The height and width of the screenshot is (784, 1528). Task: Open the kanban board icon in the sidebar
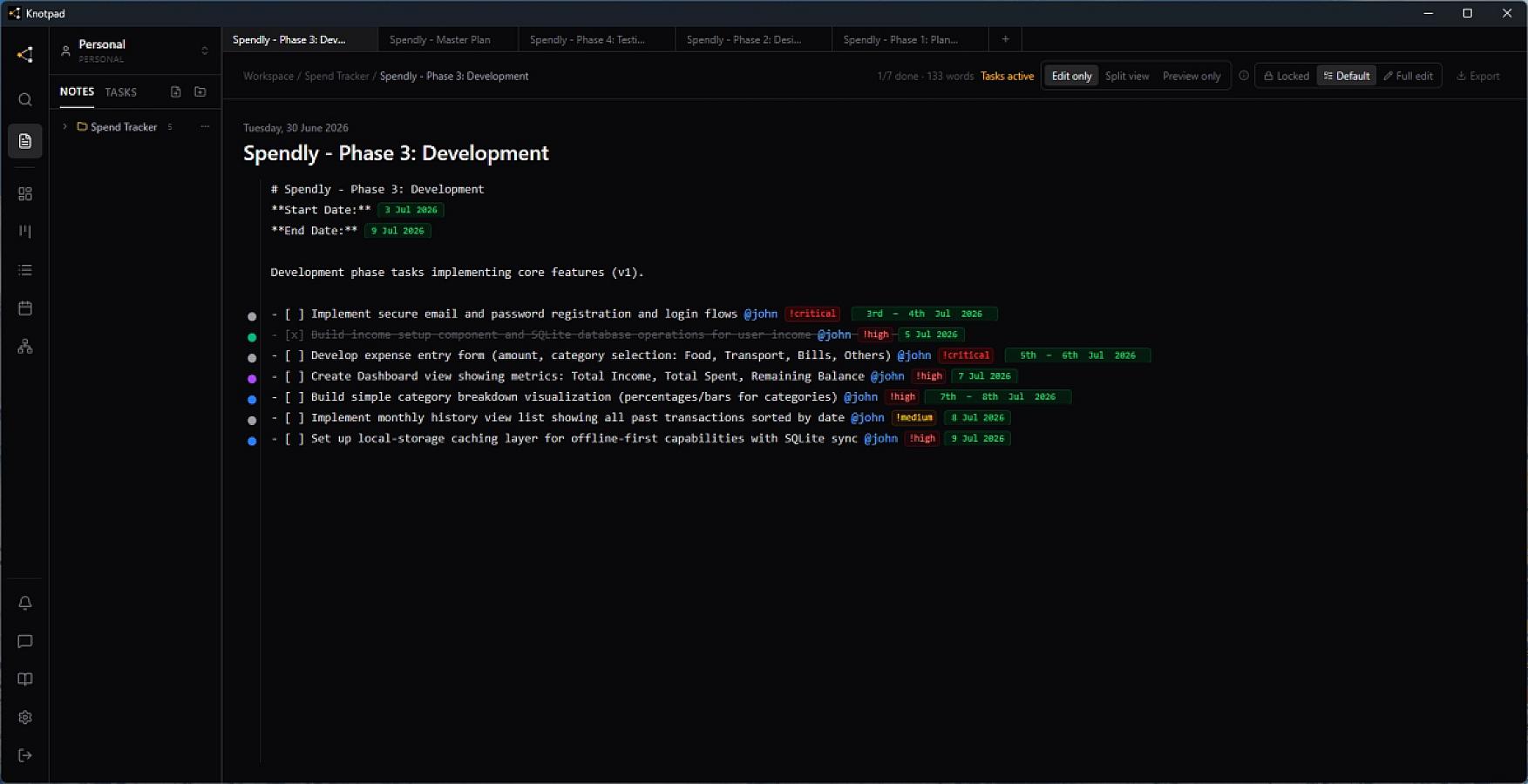(25, 232)
